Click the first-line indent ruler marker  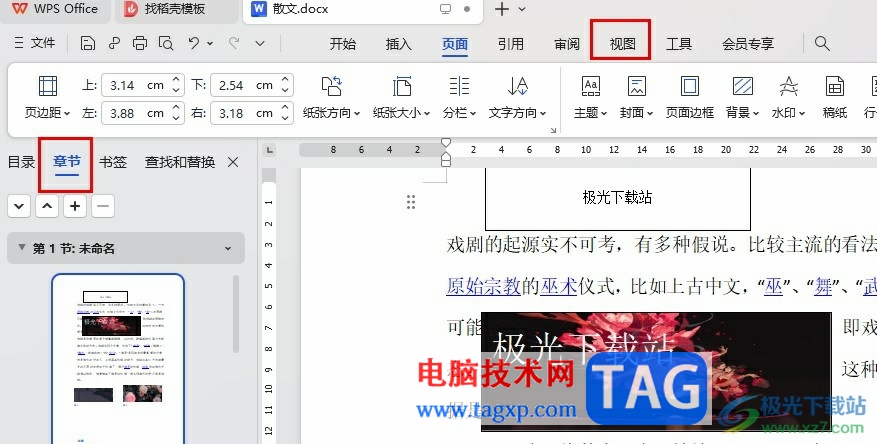click(446, 143)
